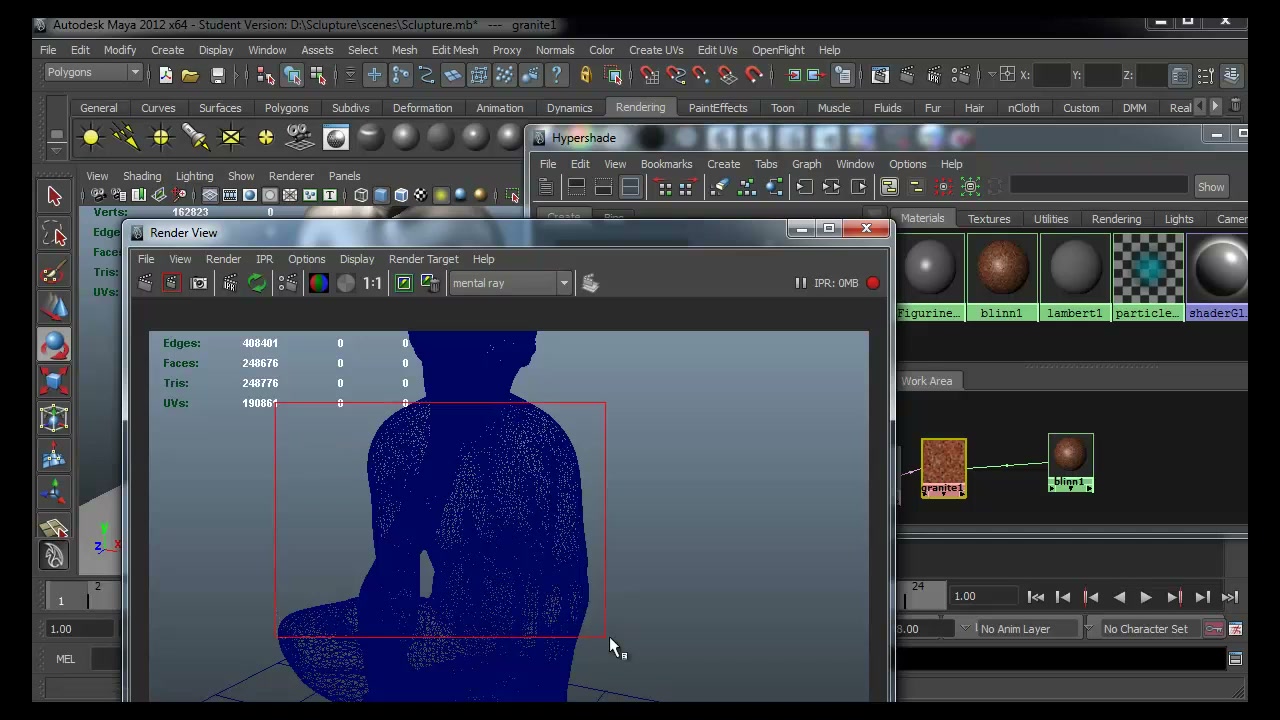1280x720 pixels.
Task: Switch to the Textures tab in Hypershade
Action: (x=989, y=219)
